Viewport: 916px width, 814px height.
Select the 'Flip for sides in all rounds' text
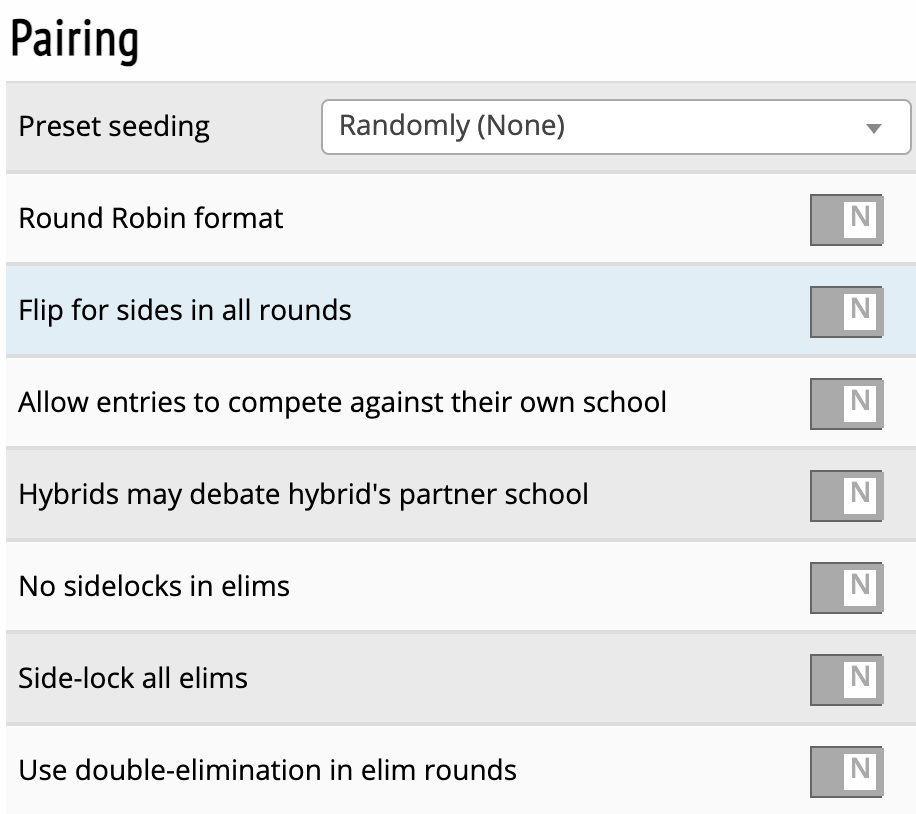[185, 311]
